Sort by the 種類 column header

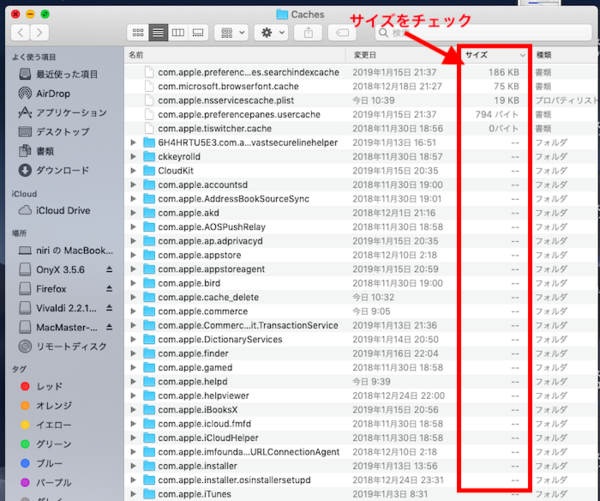(x=564, y=55)
